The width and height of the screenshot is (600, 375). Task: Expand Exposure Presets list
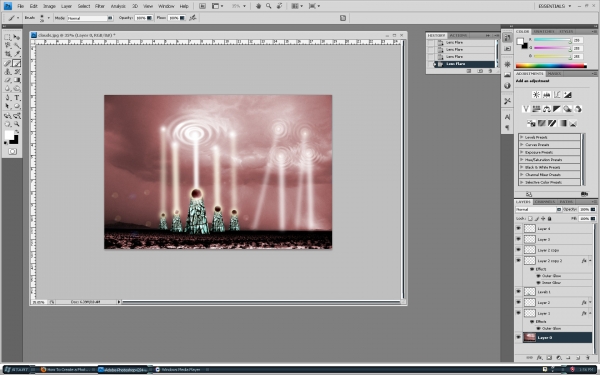522,152
